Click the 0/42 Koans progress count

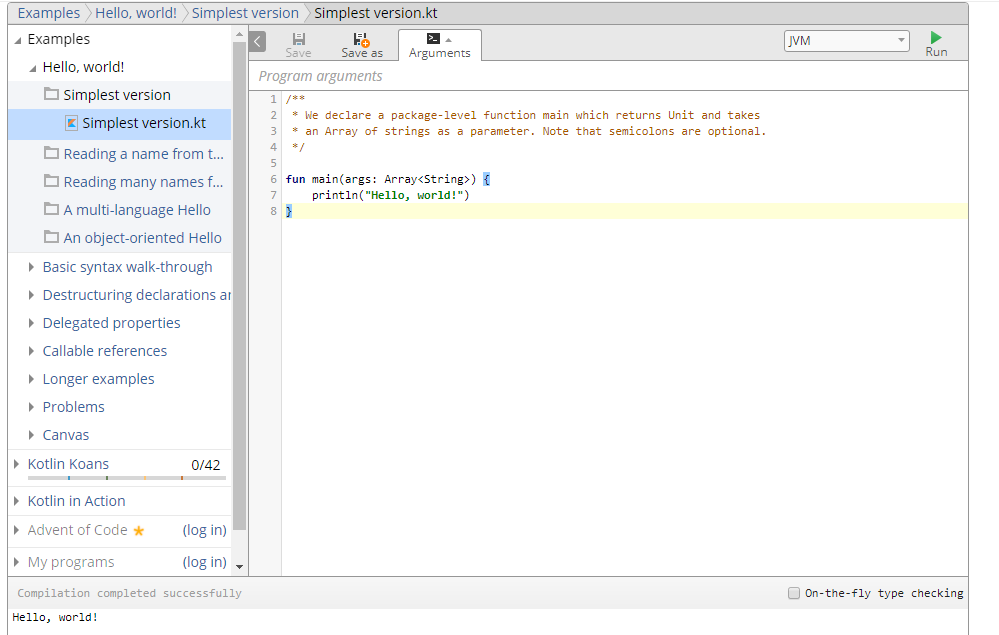206,465
